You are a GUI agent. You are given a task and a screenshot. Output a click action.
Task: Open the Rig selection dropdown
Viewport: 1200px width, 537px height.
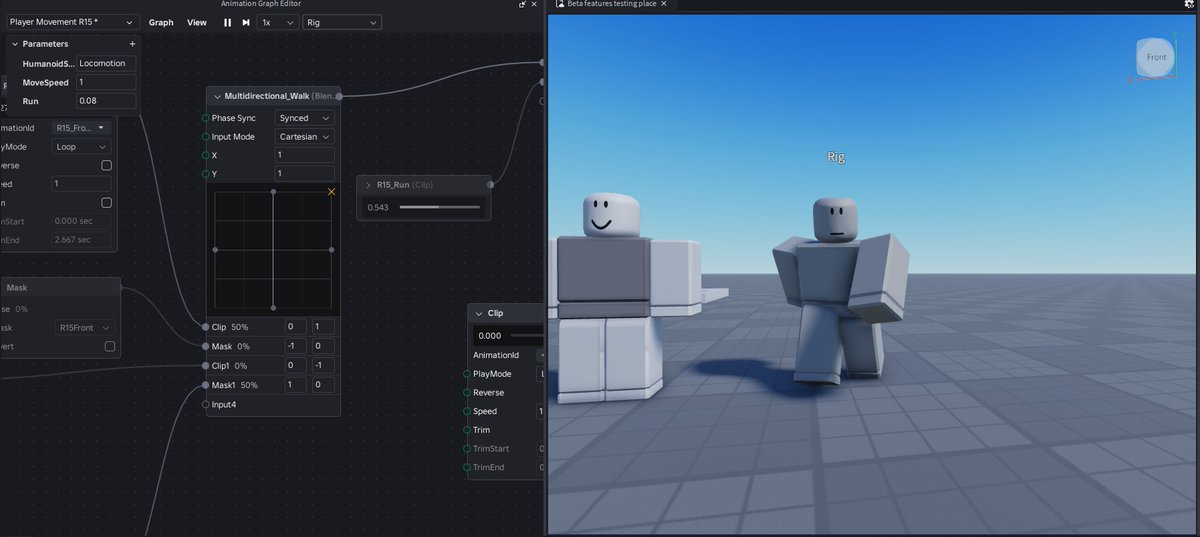tap(341, 22)
